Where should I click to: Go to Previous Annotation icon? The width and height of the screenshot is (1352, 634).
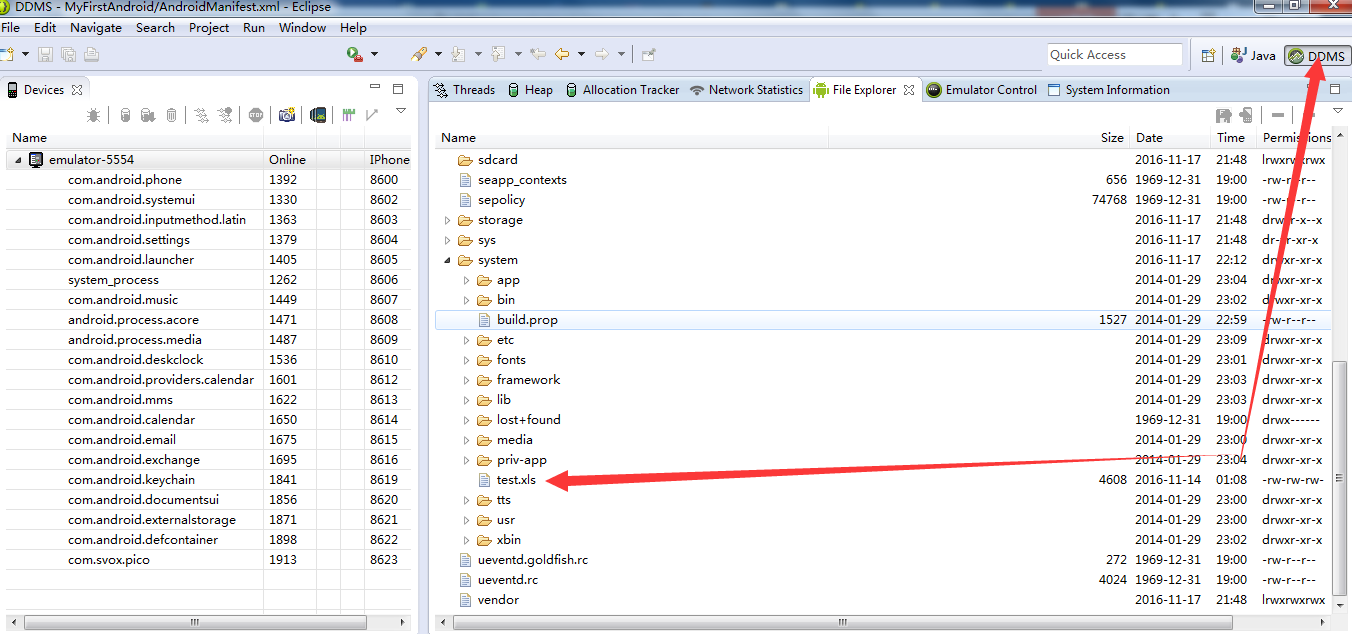tap(497, 54)
